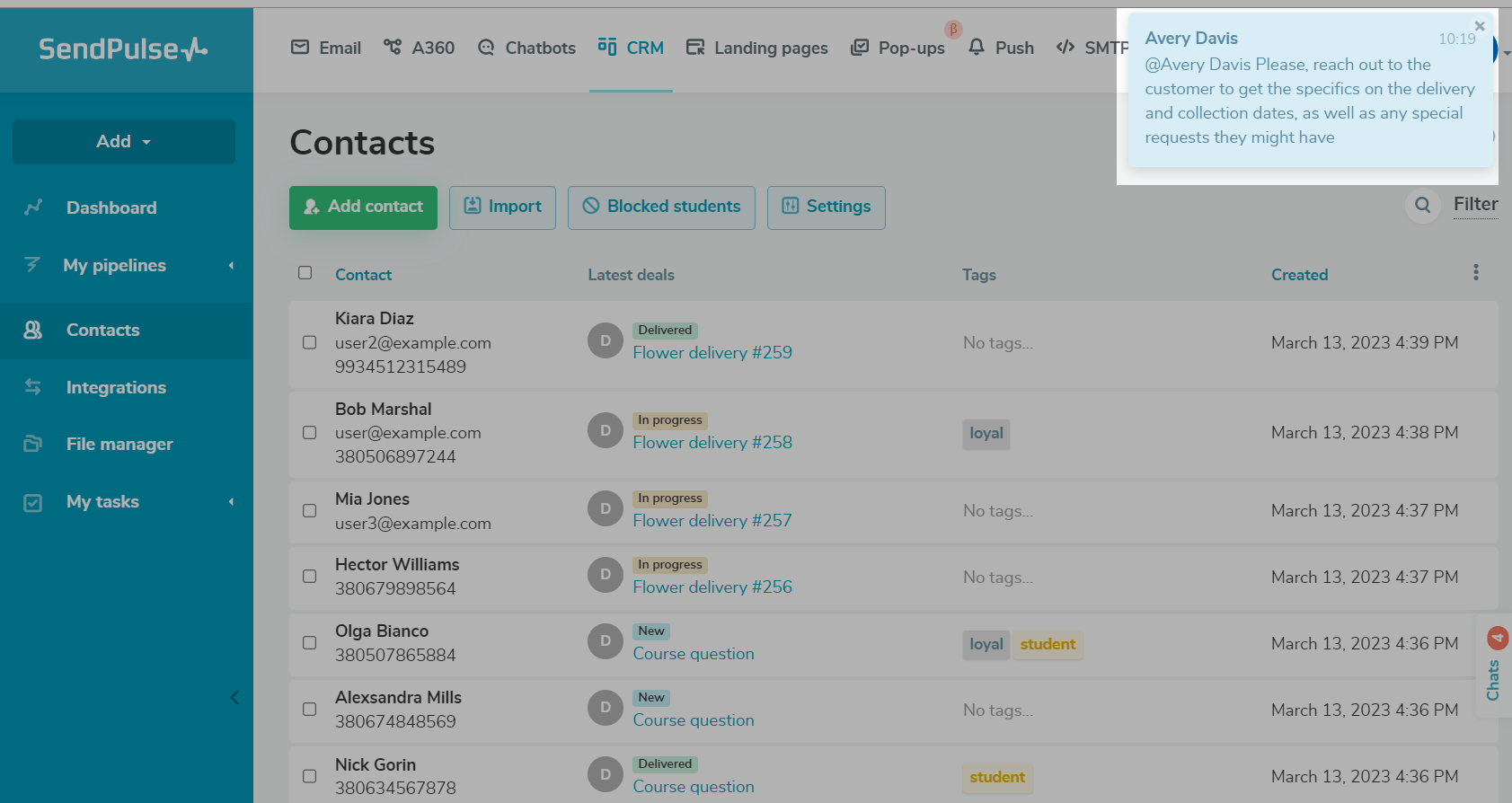The image size is (1512, 803).
Task: Open the Flower delivery #258 deal
Action: coord(712,443)
